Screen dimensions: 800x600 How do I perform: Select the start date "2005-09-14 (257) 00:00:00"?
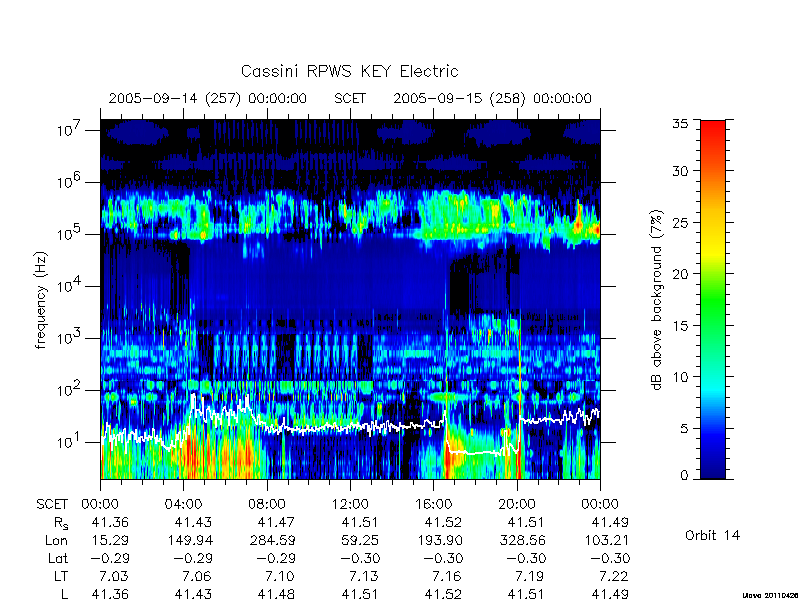pyautogui.click(x=208, y=98)
